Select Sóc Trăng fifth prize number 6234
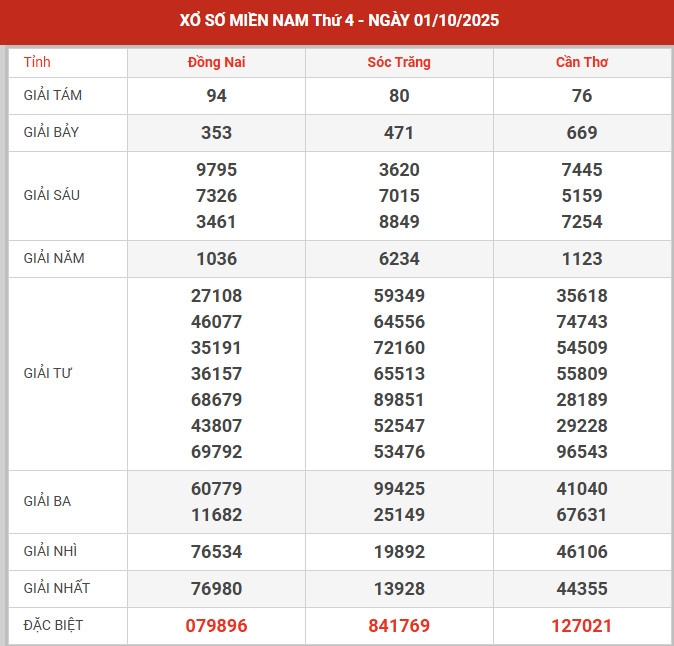This screenshot has width=674, height=646. [399, 258]
